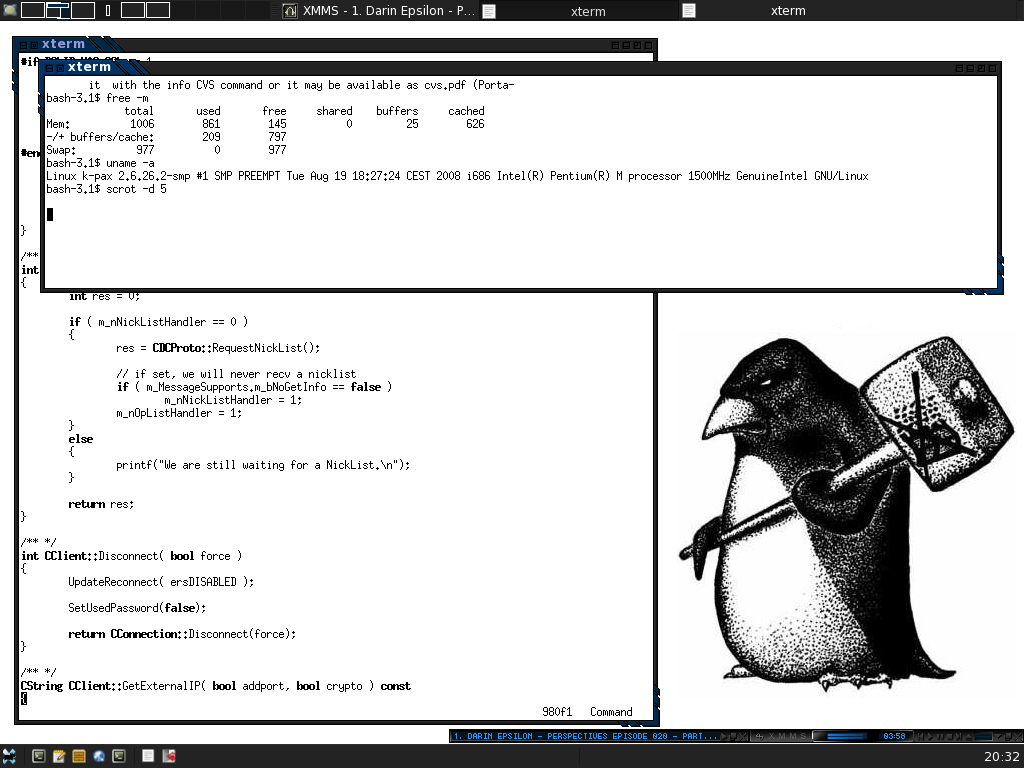This screenshot has width=1024, height=768.
Task: Open the blank document icon in bottom panel
Action: click(x=148, y=756)
